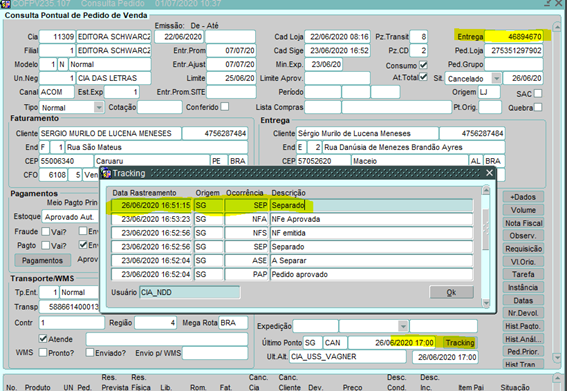Click the Maceio city field
This screenshot has height=391, width=567.
click(409, 161)
